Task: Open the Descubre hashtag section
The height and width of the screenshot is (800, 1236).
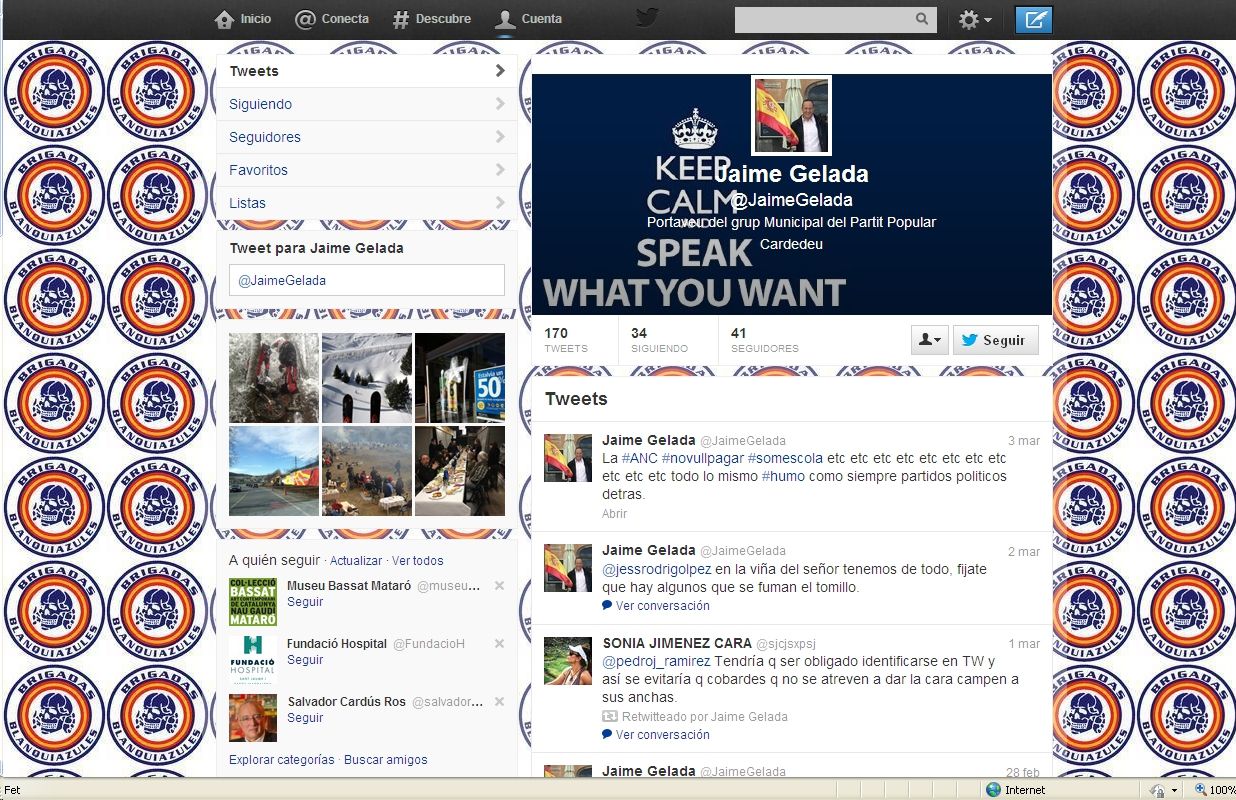Action: 431,19
